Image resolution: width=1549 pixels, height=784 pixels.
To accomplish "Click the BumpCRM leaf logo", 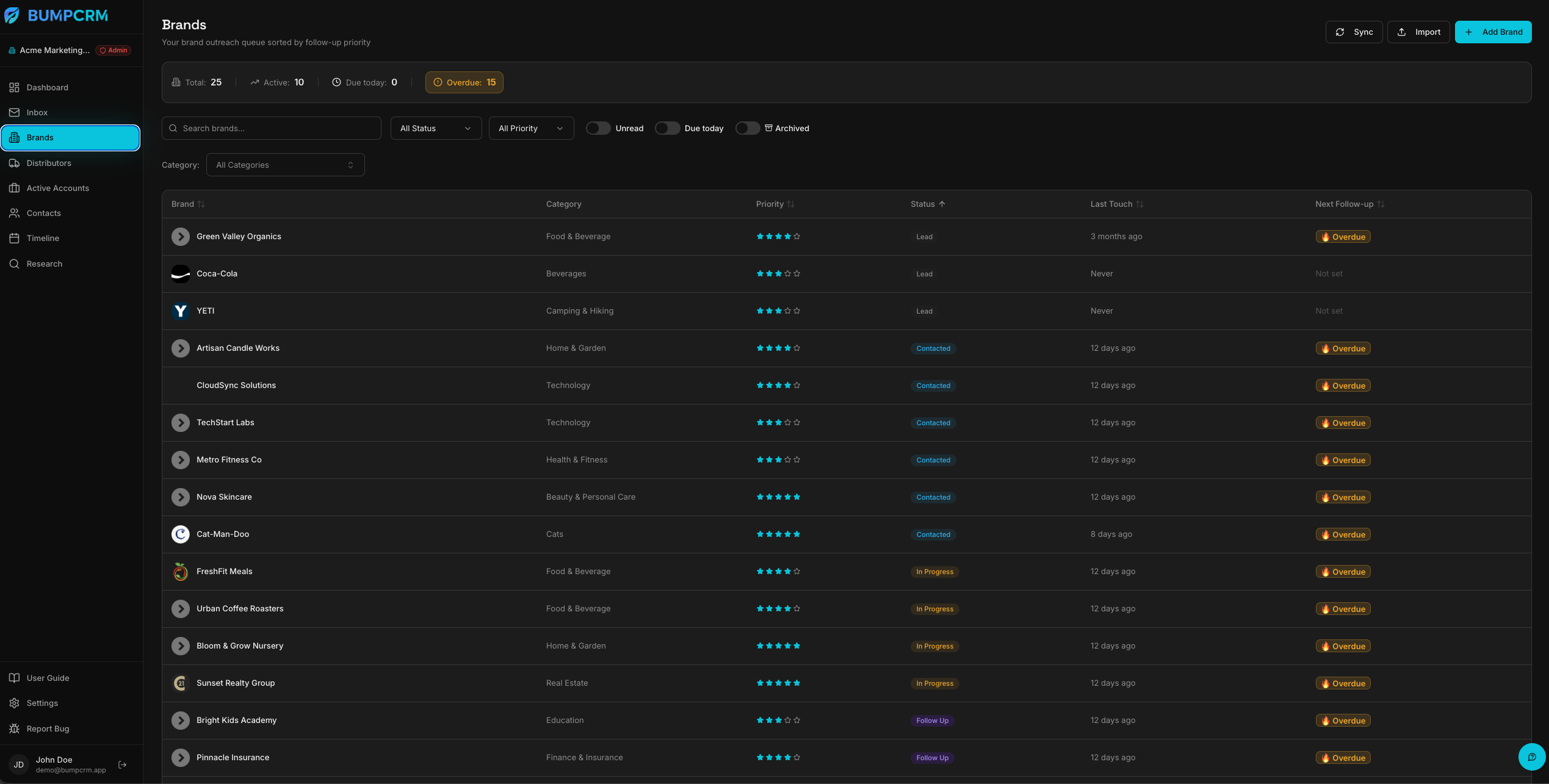I will (12, 15).
